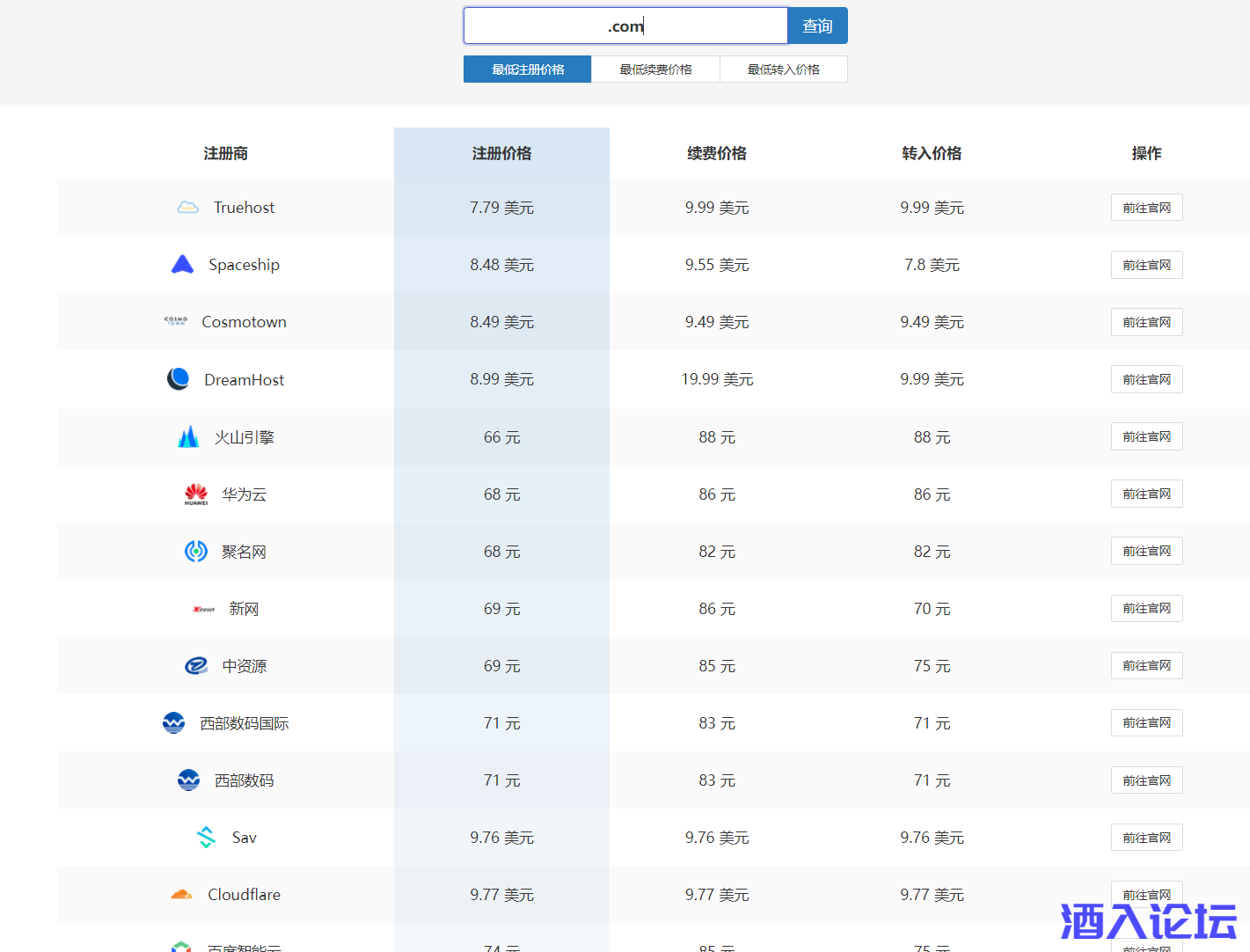
Task: Click 前往官网 in the 新网 row
Action: point(1146,609)
